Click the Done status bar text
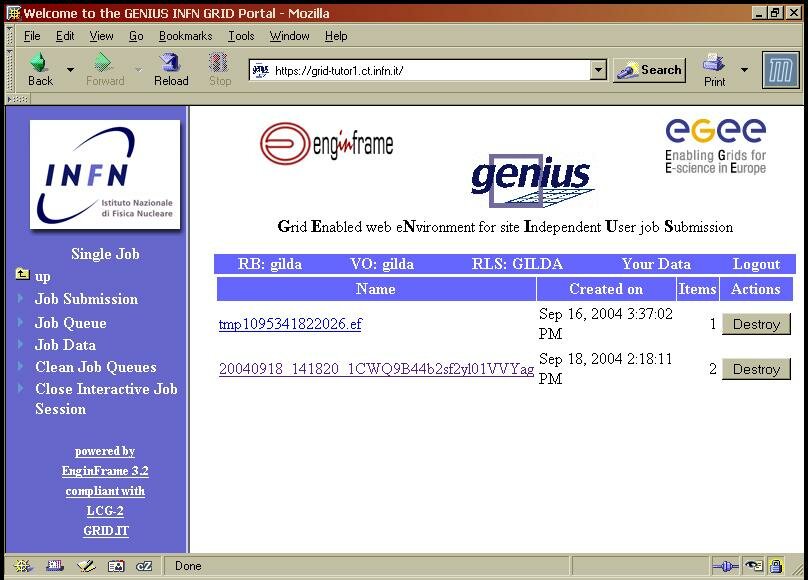Image resolution: width=808 pixels, height=580 pixels. (188, 566)
